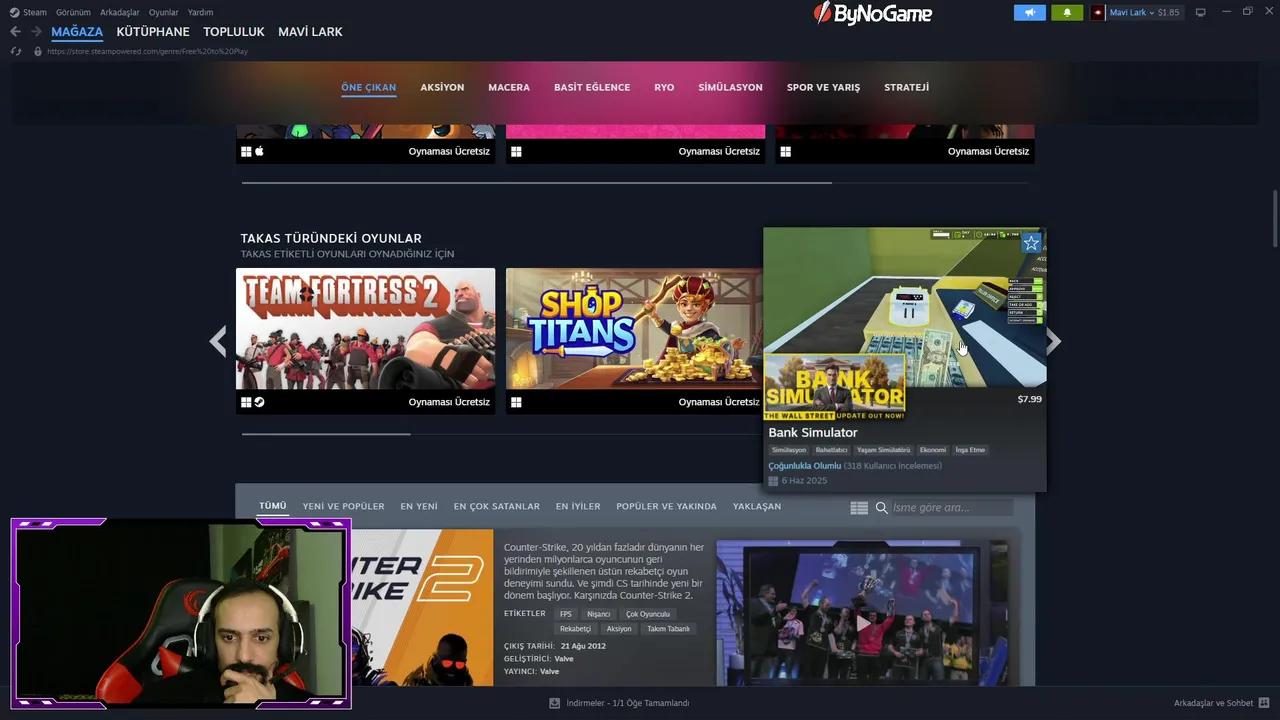This screenshot has width=1280, height=720.
Task: Switch to EN İYİLER tab
Action: pyautogui.click(x=578, y=506)
